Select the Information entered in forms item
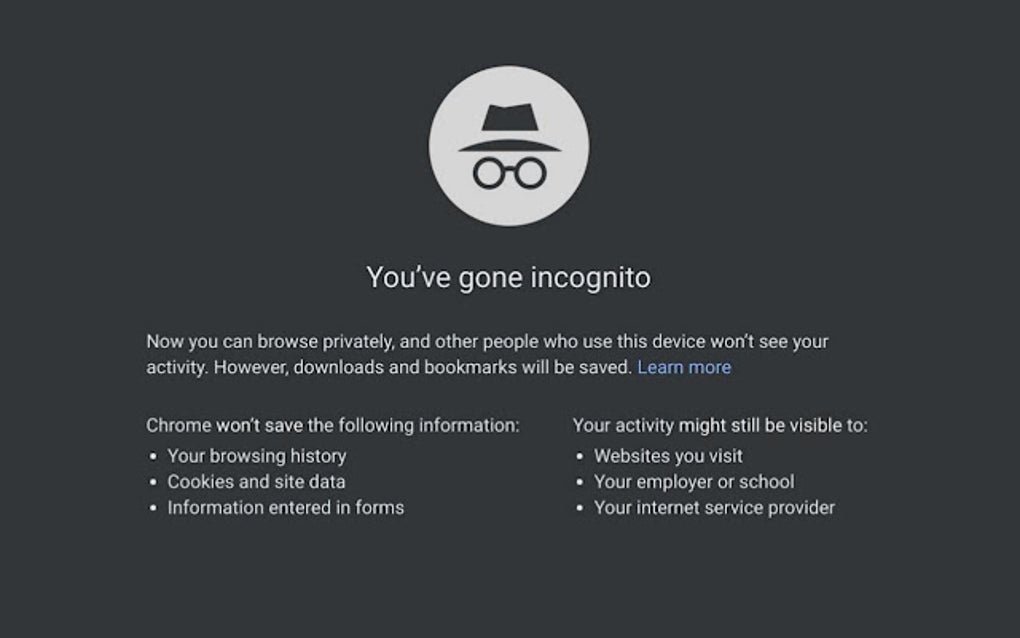Viewport: 1020px width, 638px height. pos(288,509)
